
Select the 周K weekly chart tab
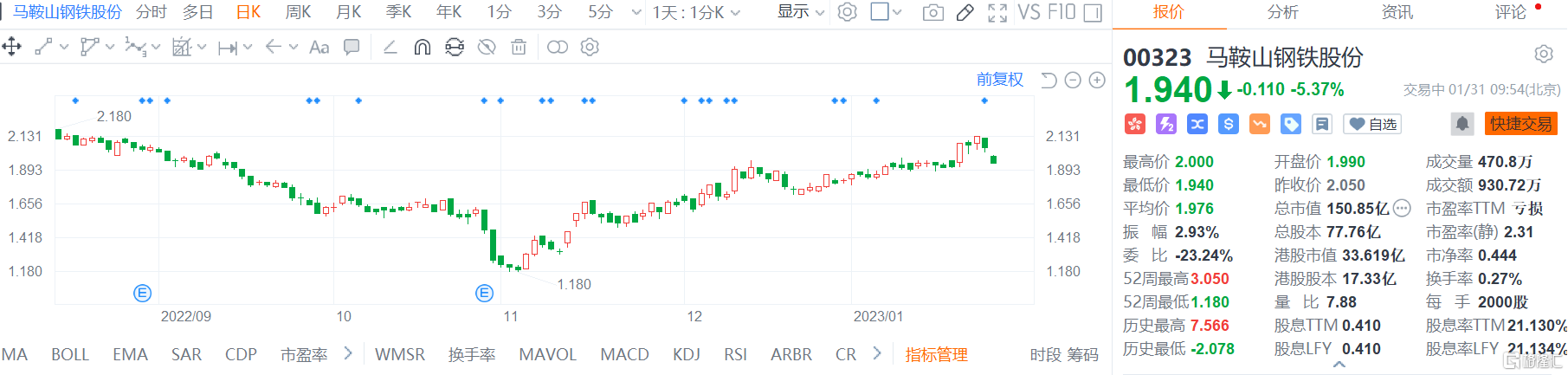(298, 12)
